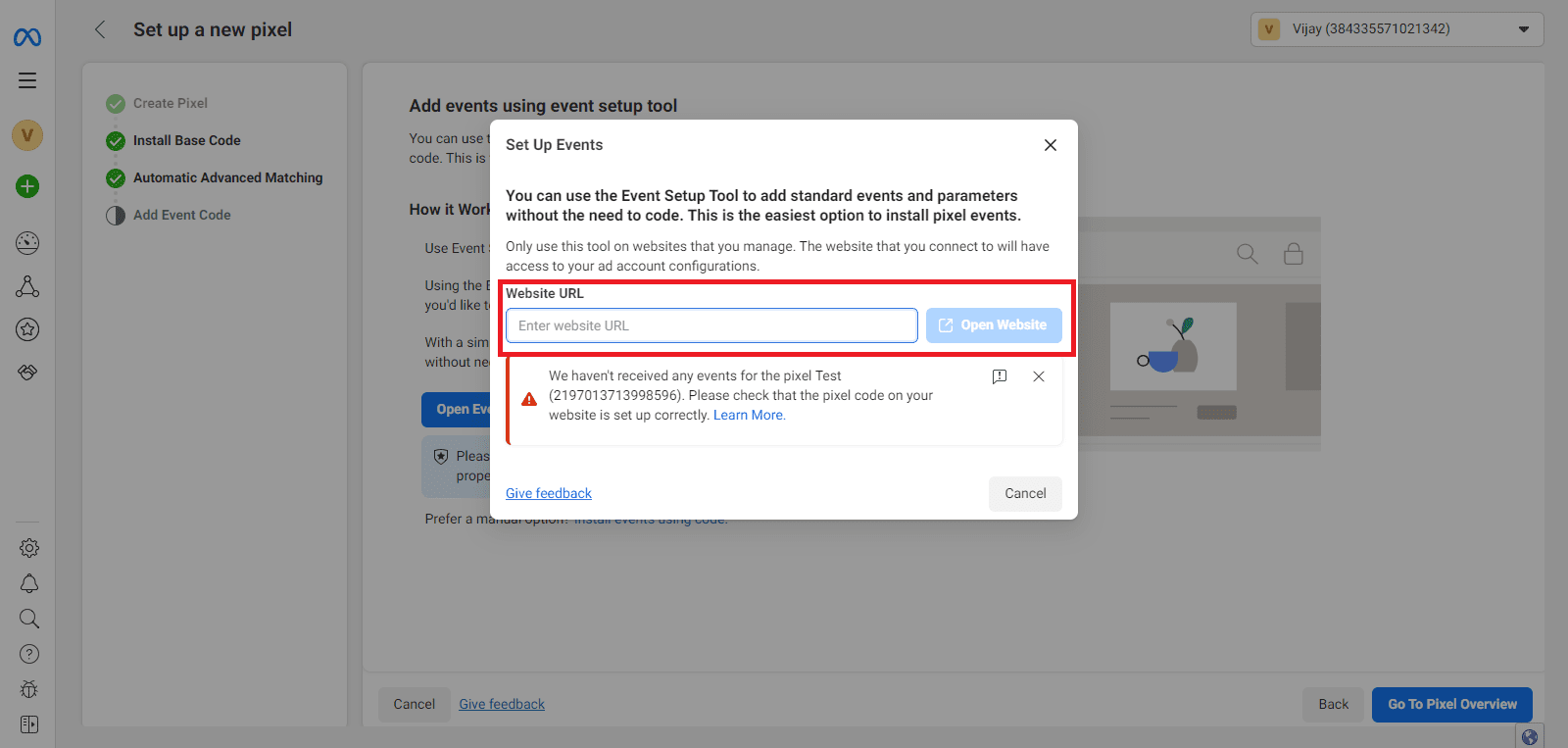
Task: Click the bug report icon in sidebar
Action: click(29, 689)
